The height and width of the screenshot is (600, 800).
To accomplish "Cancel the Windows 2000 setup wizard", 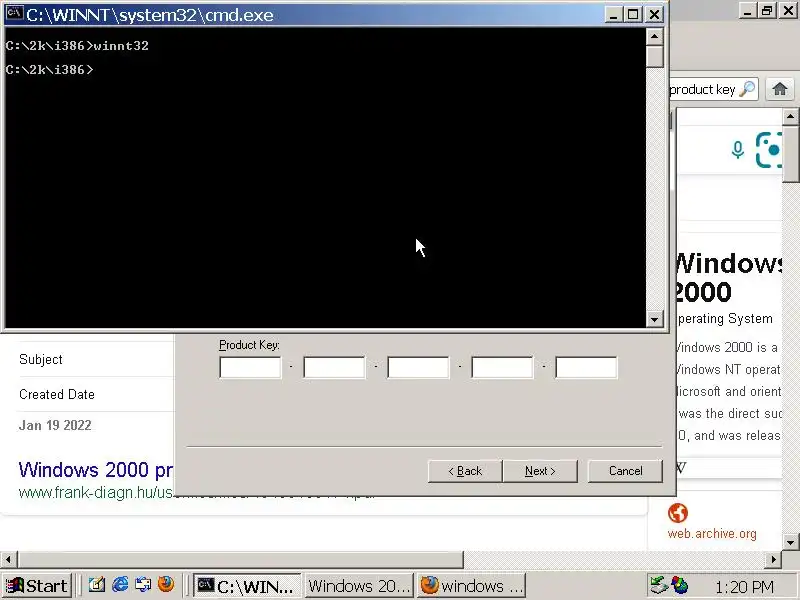I will pyautogui.click(x=625, y=471).
